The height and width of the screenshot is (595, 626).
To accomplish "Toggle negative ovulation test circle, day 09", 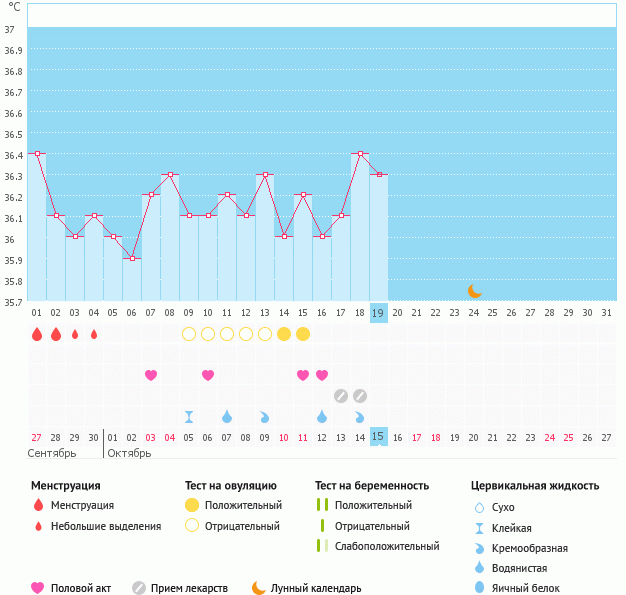I will 189,334.
